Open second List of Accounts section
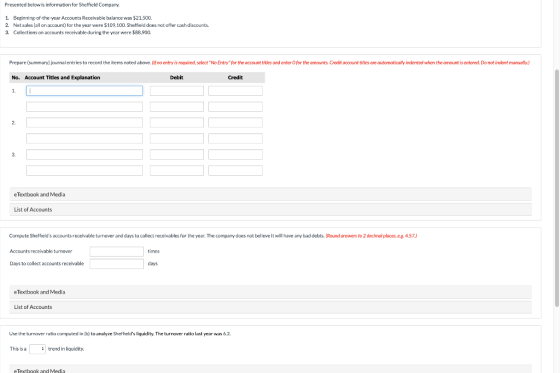 pos(270,307)
